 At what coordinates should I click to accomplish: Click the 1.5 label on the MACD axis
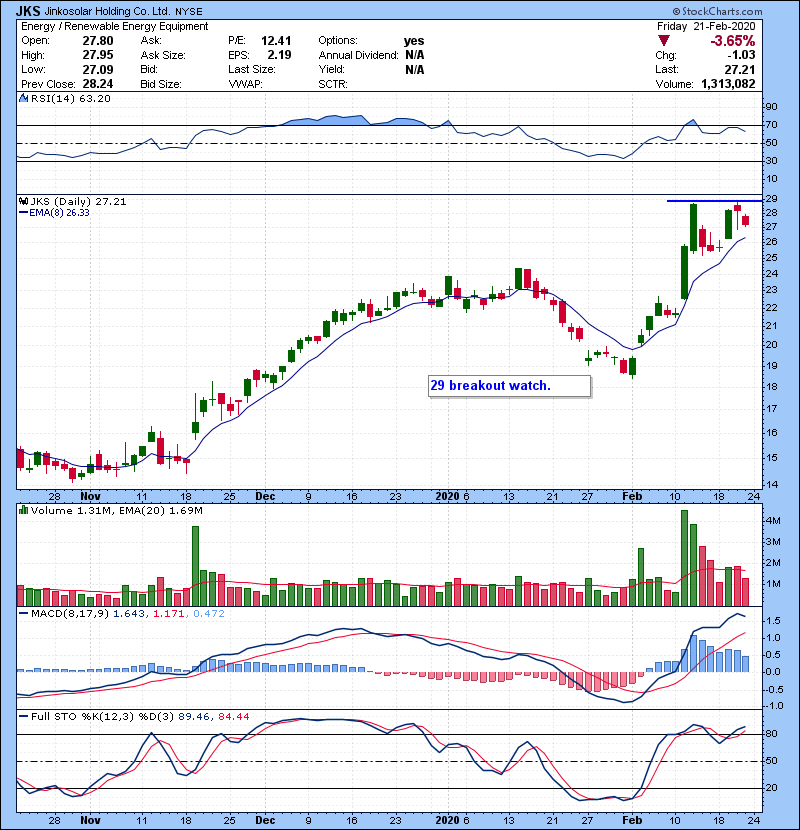point(773,620)
